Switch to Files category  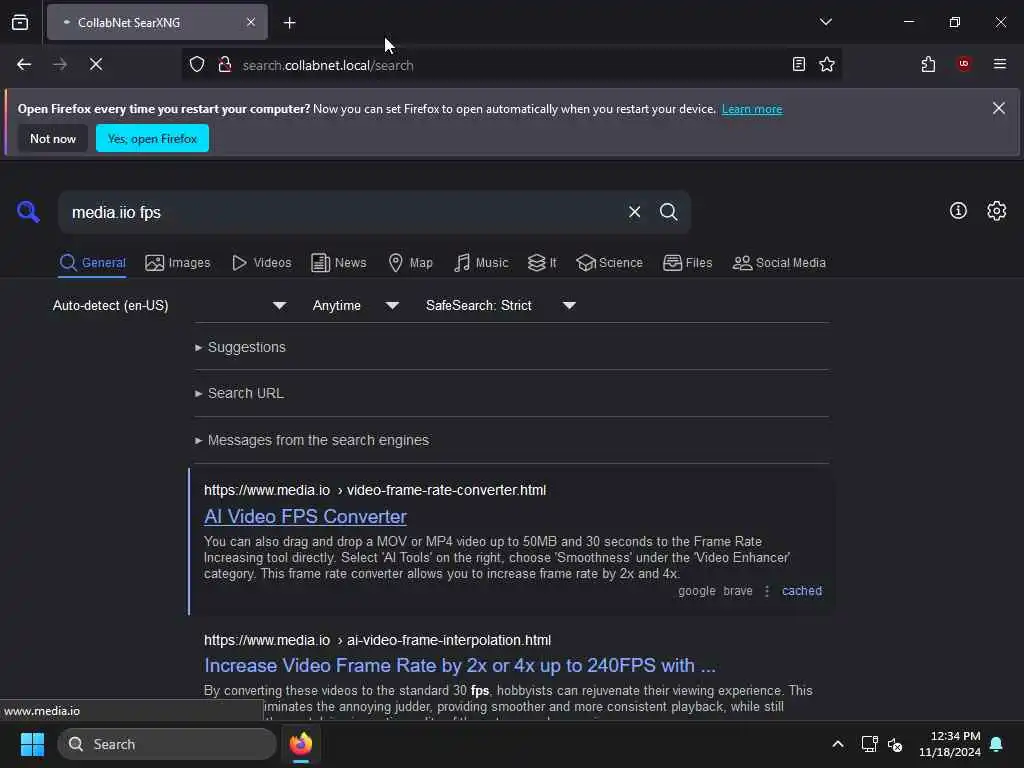tap(688, 263)
